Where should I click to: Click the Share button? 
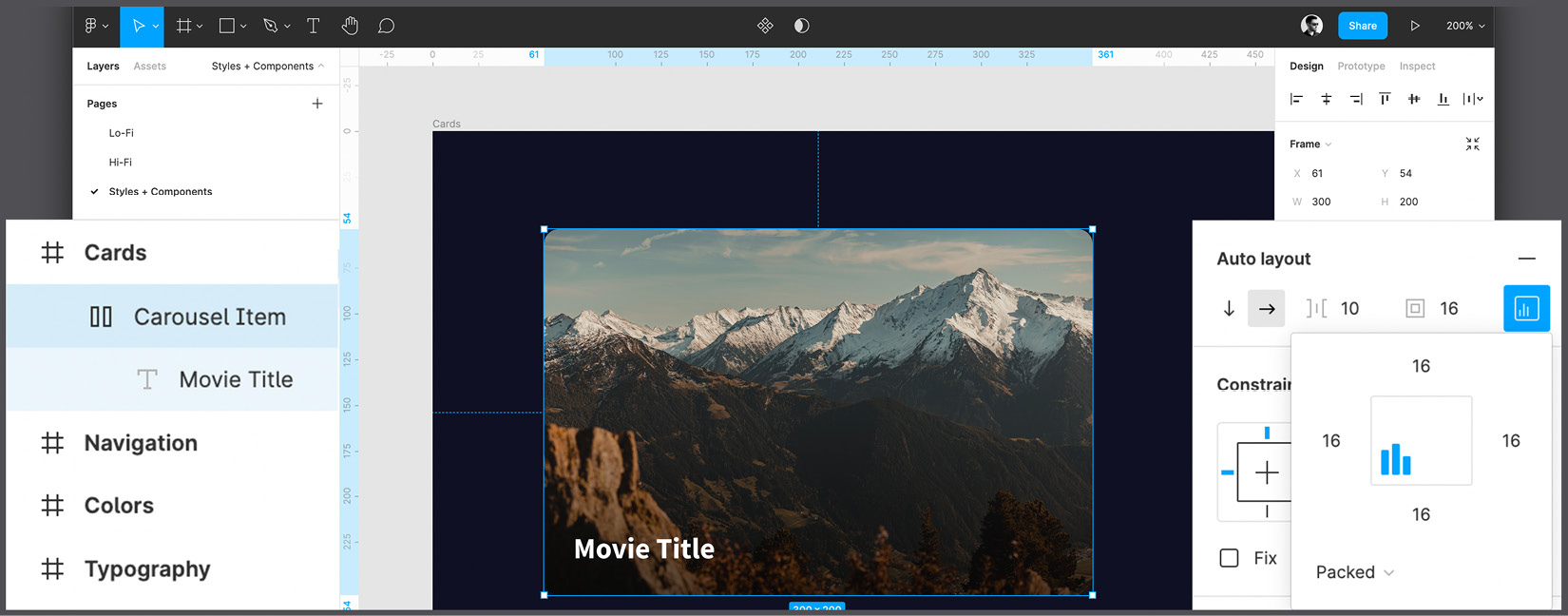click(1362, 26)
